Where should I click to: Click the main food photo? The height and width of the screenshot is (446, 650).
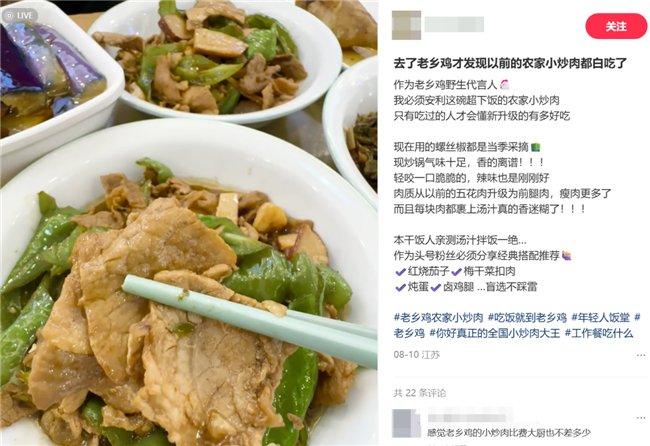pyautogui.click(x=189, y=223)
